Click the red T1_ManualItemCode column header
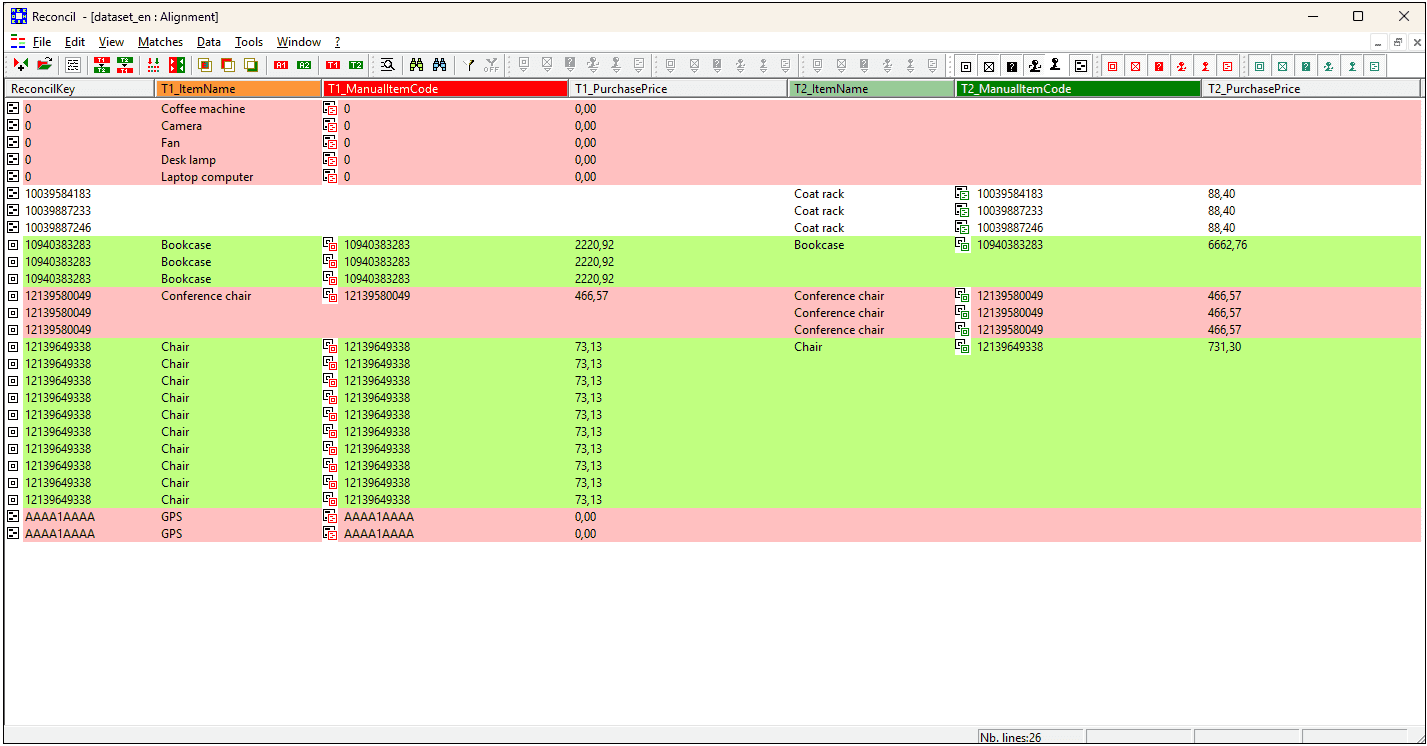Viewport: 1427px width, 746px height. click(445, 89)
